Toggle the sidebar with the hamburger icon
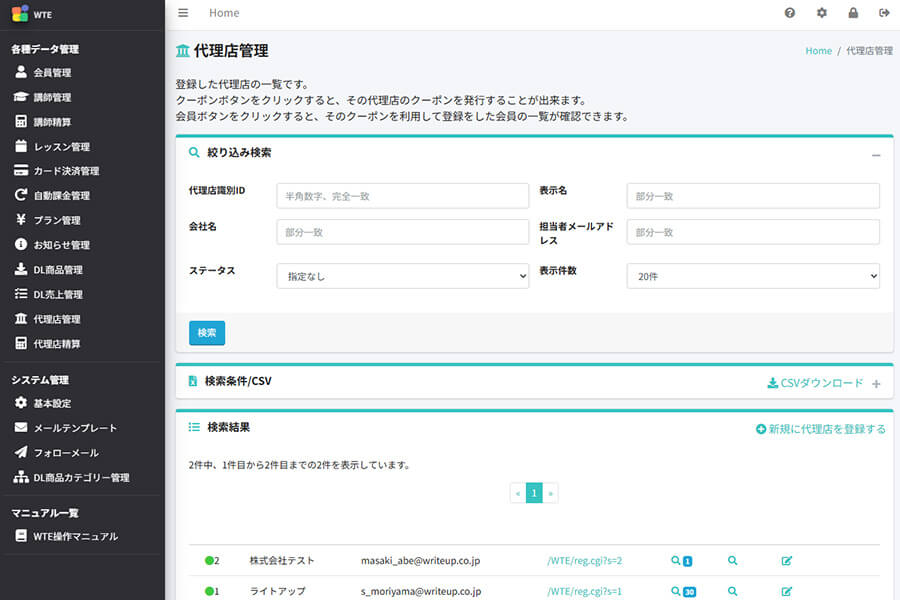The image size is (900, 600). [182, 13]
